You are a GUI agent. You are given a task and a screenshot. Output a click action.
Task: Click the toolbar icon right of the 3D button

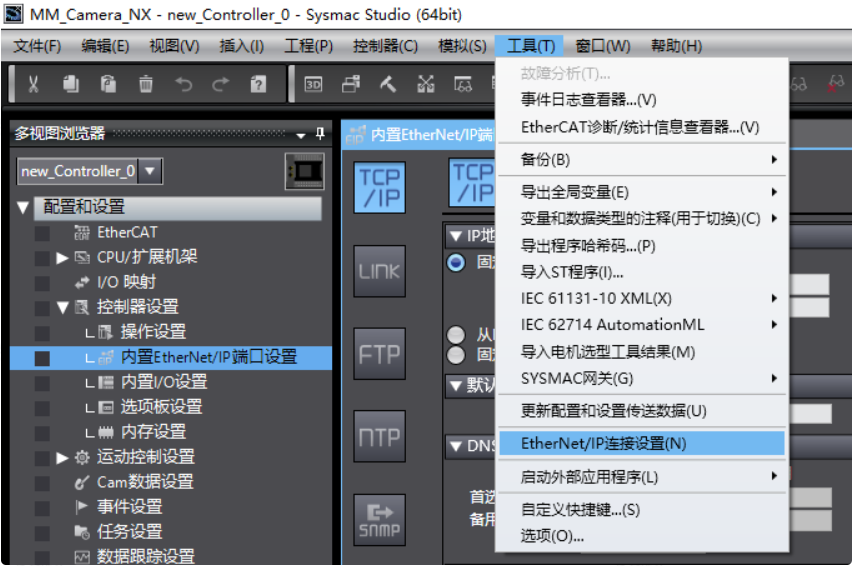[350, 84]
